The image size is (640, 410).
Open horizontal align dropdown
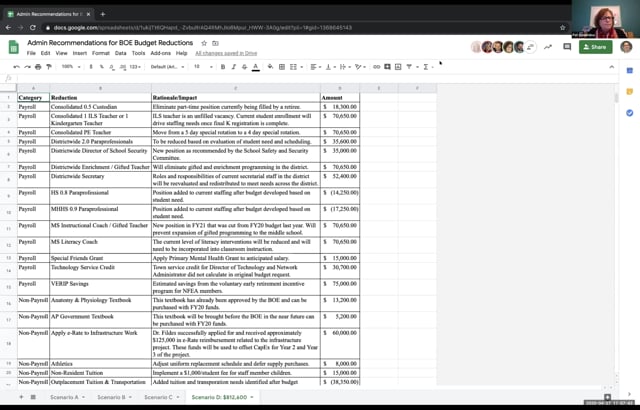tap(316, 67)
